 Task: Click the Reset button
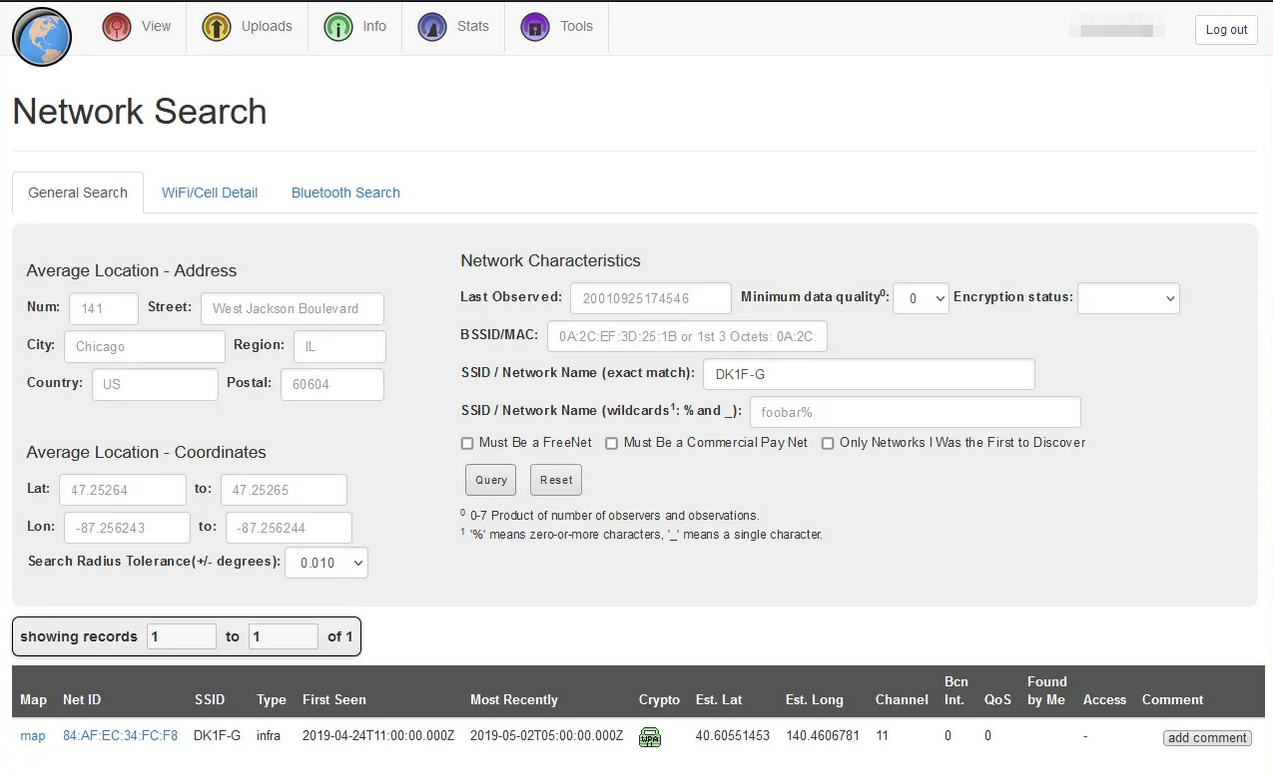556,480
